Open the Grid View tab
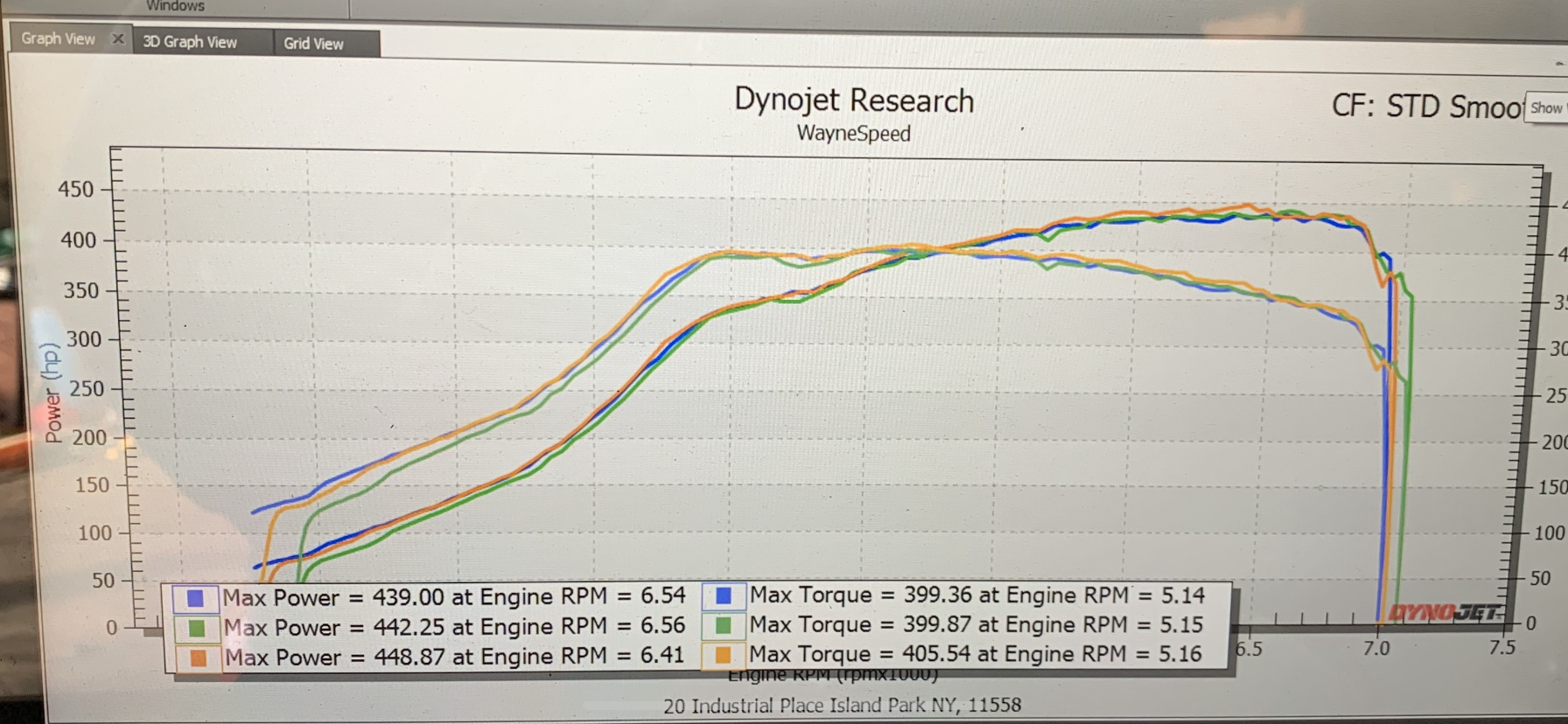Viewport: 1568px width, 724px height. (313, 44)
